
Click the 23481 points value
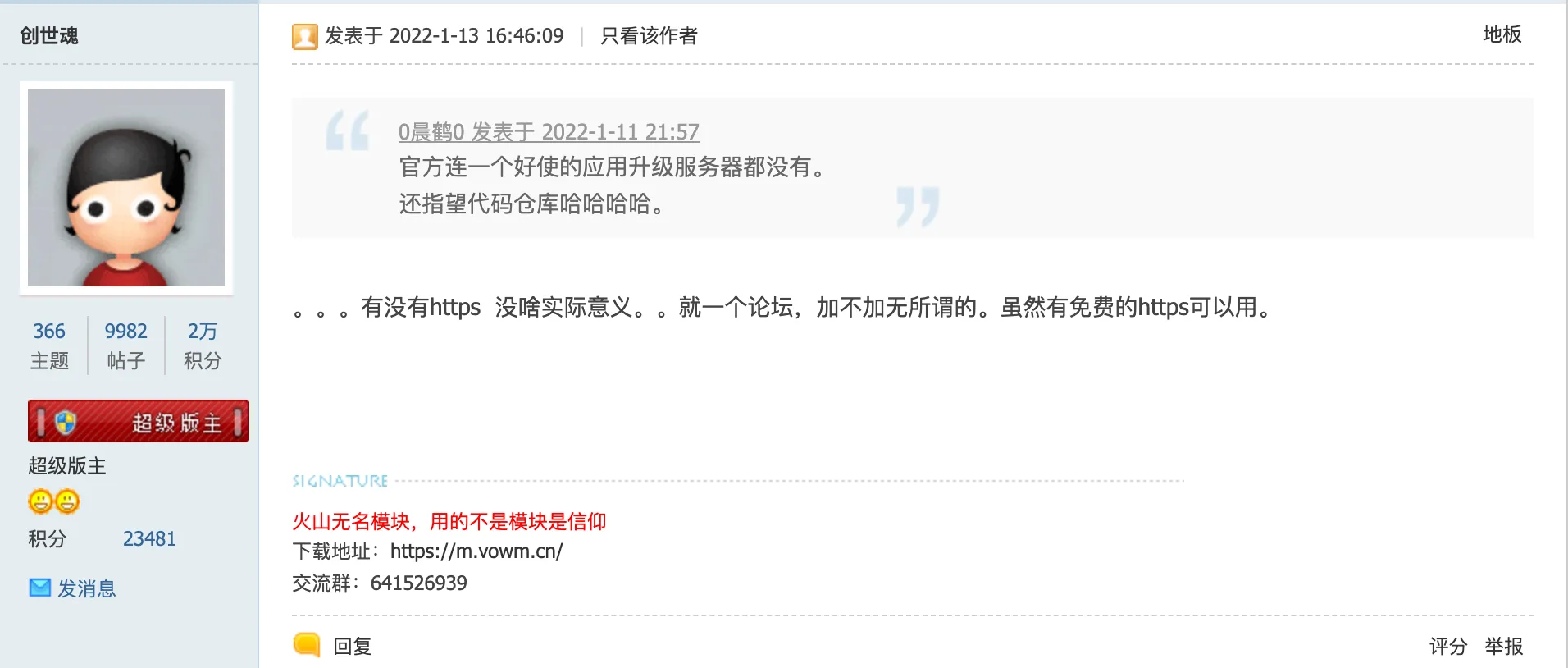149,538
